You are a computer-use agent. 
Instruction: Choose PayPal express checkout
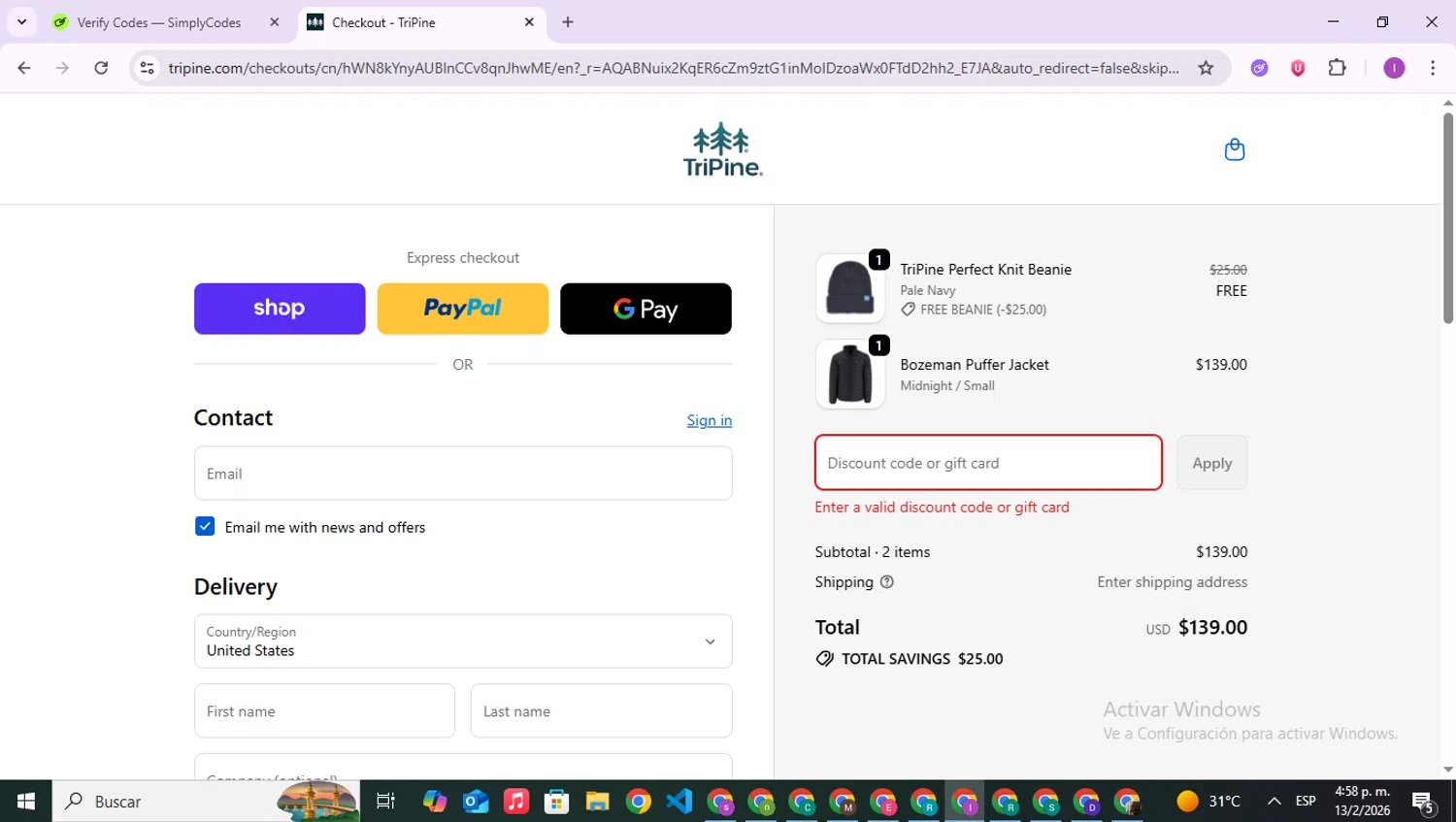463,309
